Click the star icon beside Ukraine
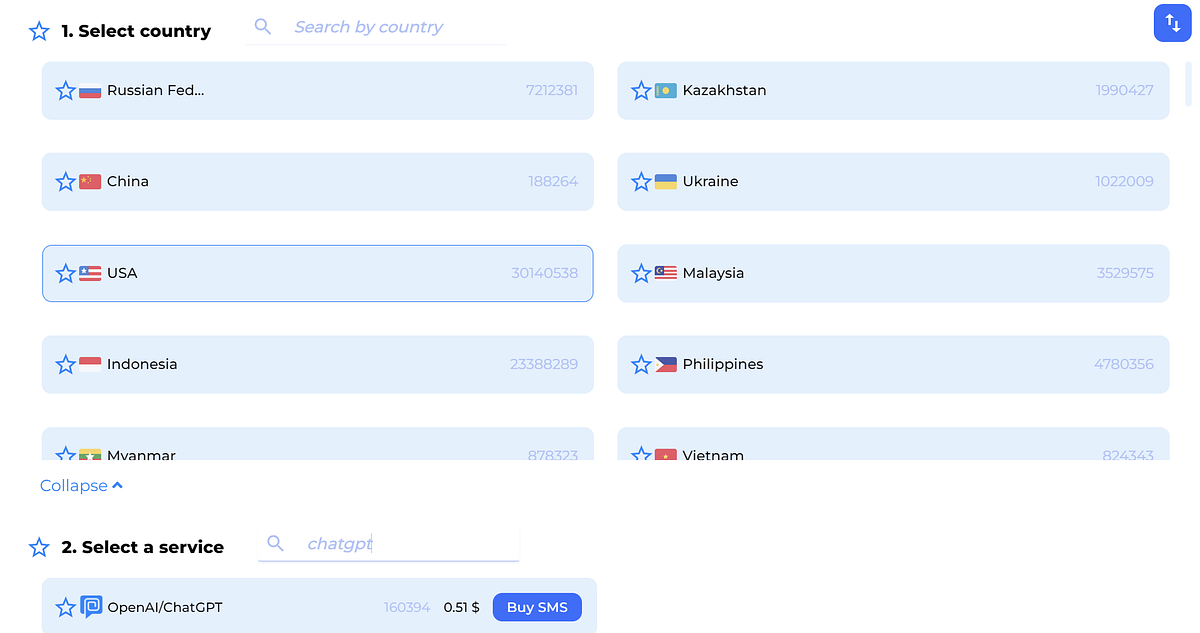Viewport: 1200px width, 633px height. pos(642,182)
